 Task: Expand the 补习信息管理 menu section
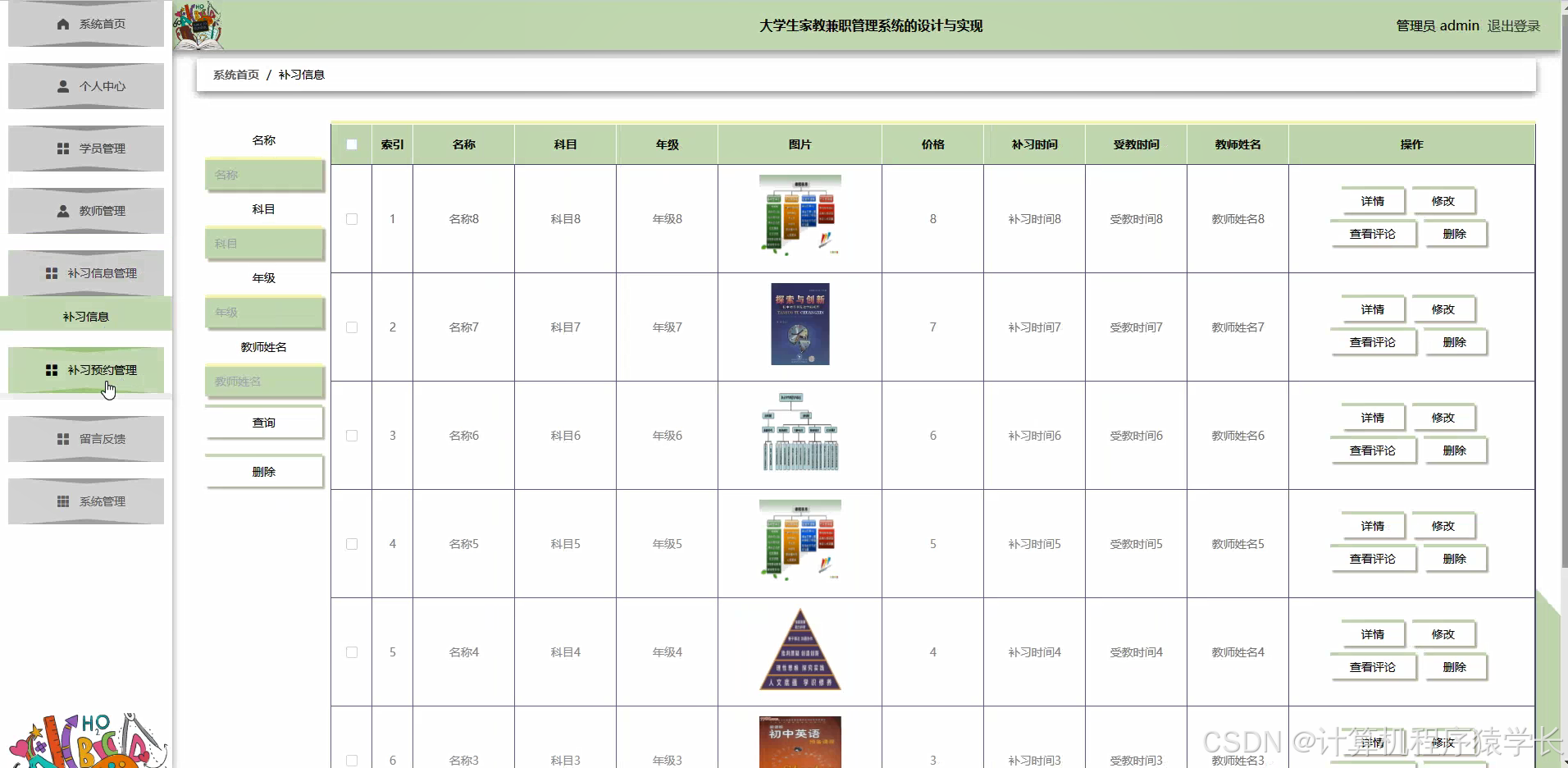103,273
